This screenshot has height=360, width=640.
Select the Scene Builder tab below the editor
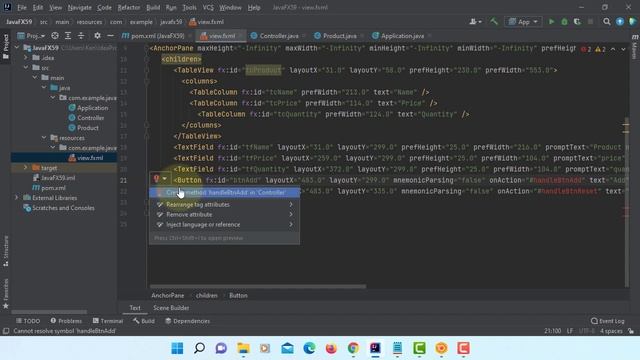171,308
